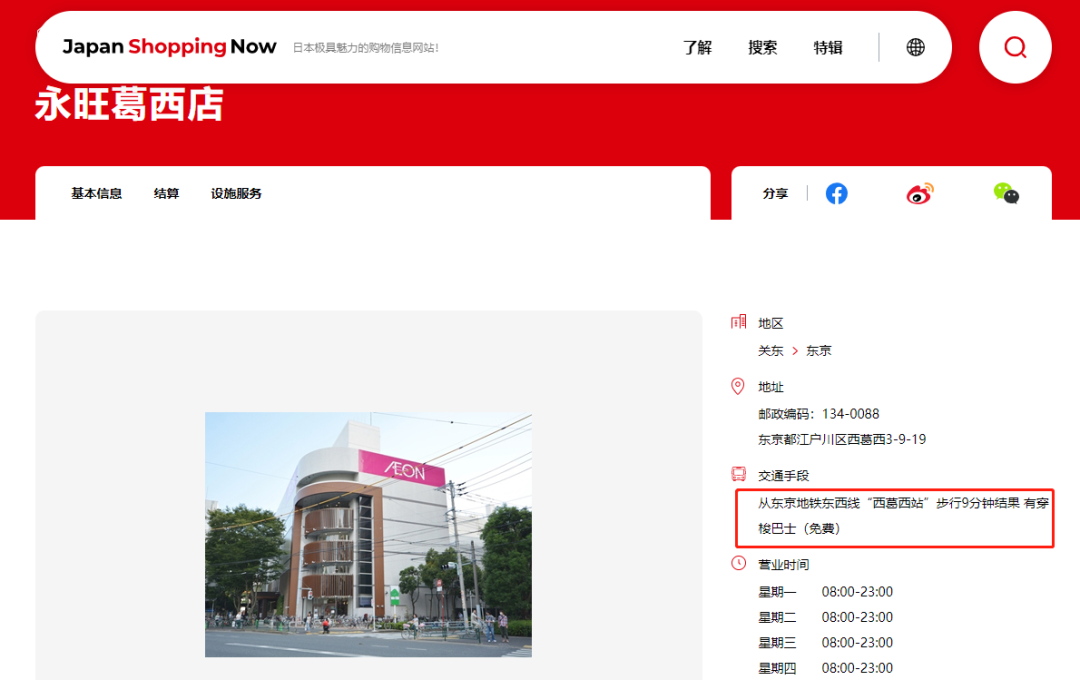The image size is (1080, 680).
Task: Click the round search magnifier button
Action: point(1015,47)
